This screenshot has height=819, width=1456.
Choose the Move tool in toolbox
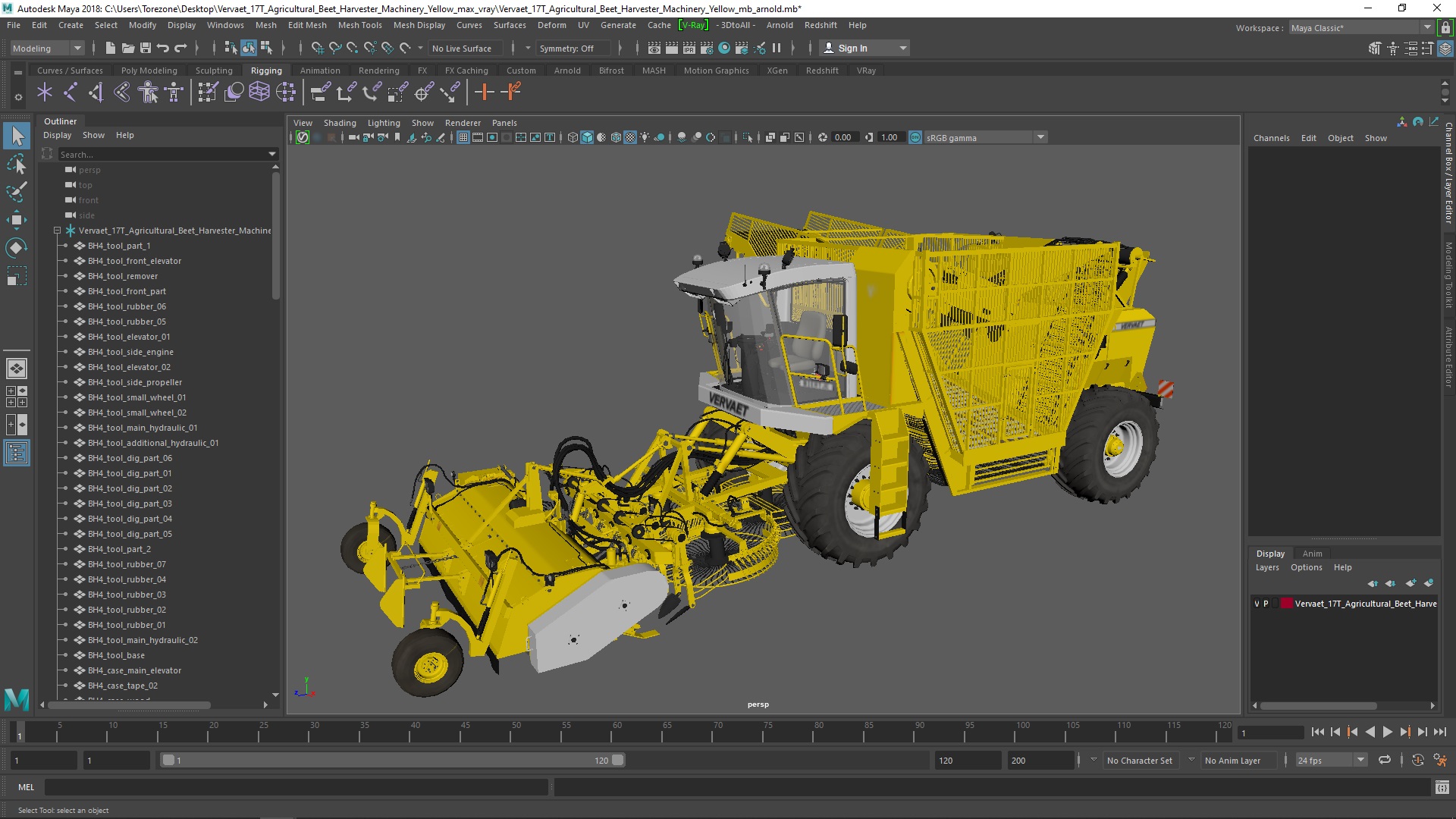point(17,220)
